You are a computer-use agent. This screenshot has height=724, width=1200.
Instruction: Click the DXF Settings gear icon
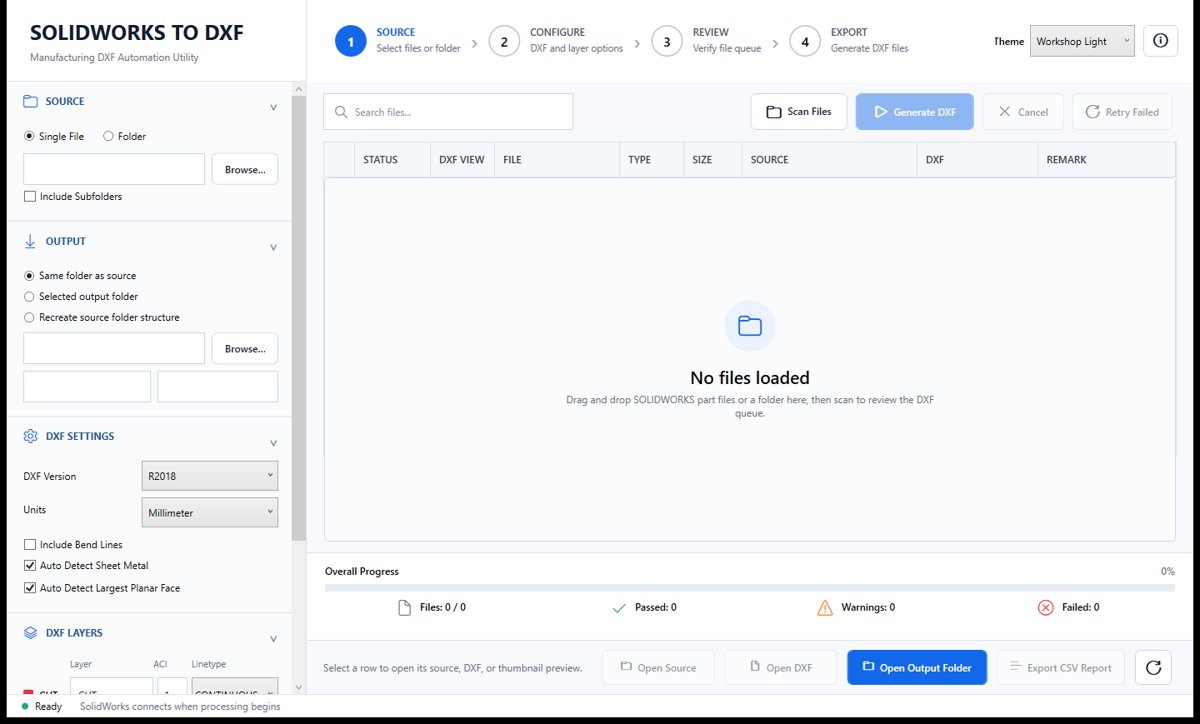(30, 436)
